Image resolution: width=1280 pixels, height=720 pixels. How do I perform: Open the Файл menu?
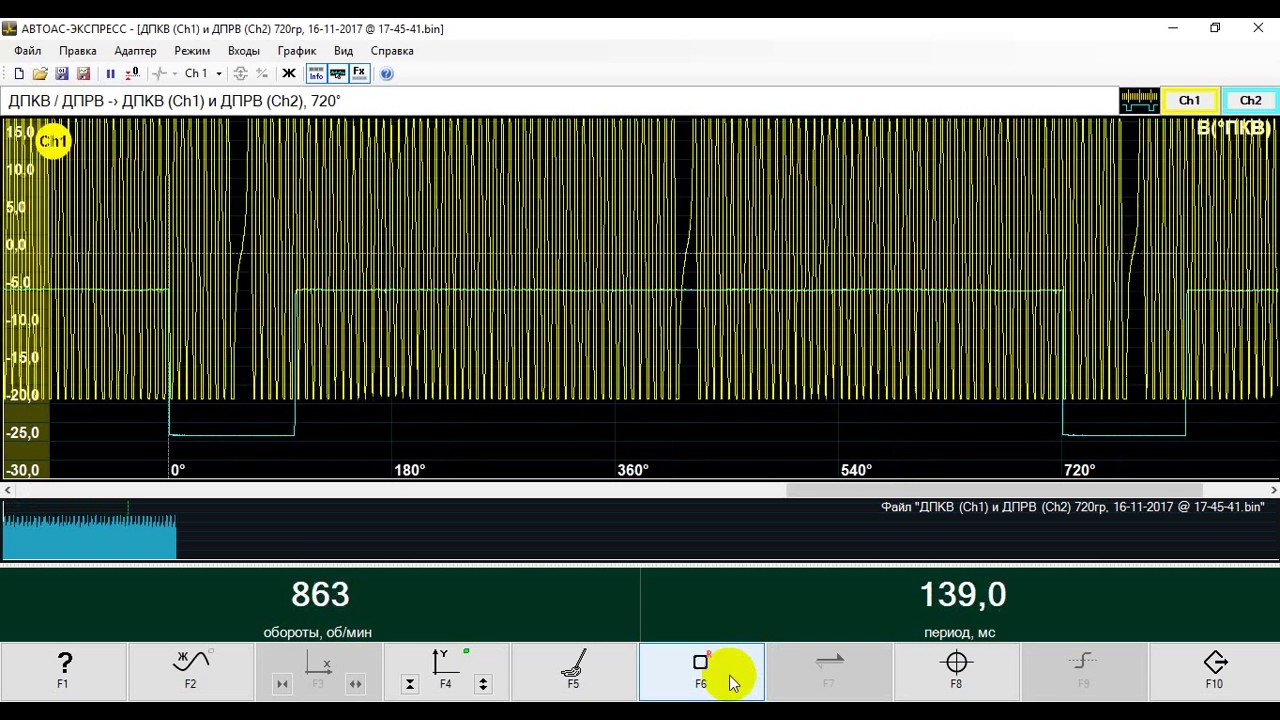28,51
